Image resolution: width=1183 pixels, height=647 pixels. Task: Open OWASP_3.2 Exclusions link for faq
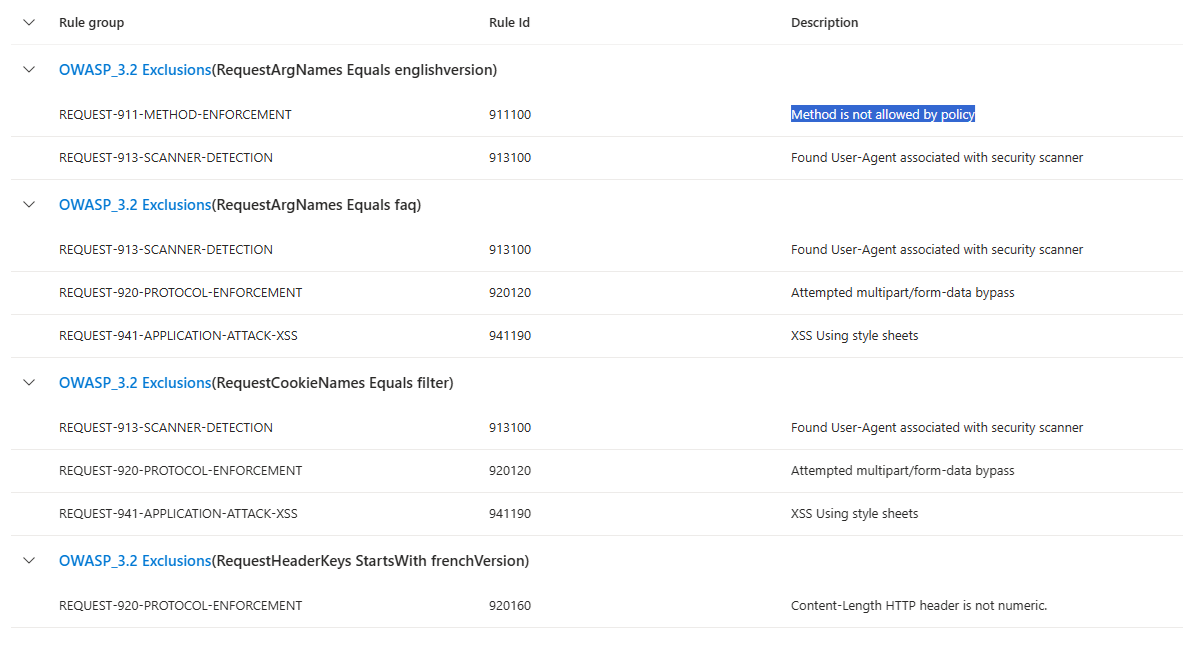tap(134, 205)
